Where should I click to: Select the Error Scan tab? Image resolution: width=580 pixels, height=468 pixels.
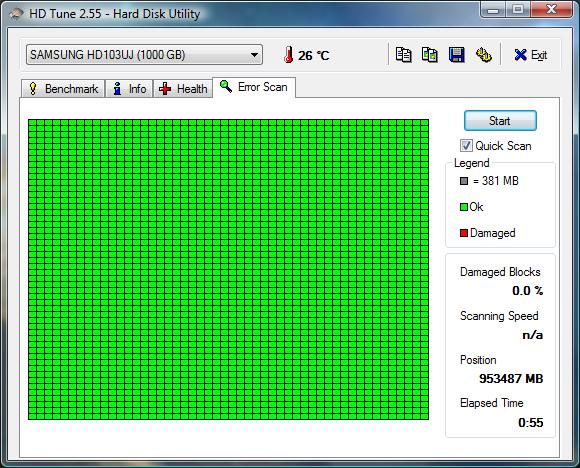coord(254,87)
